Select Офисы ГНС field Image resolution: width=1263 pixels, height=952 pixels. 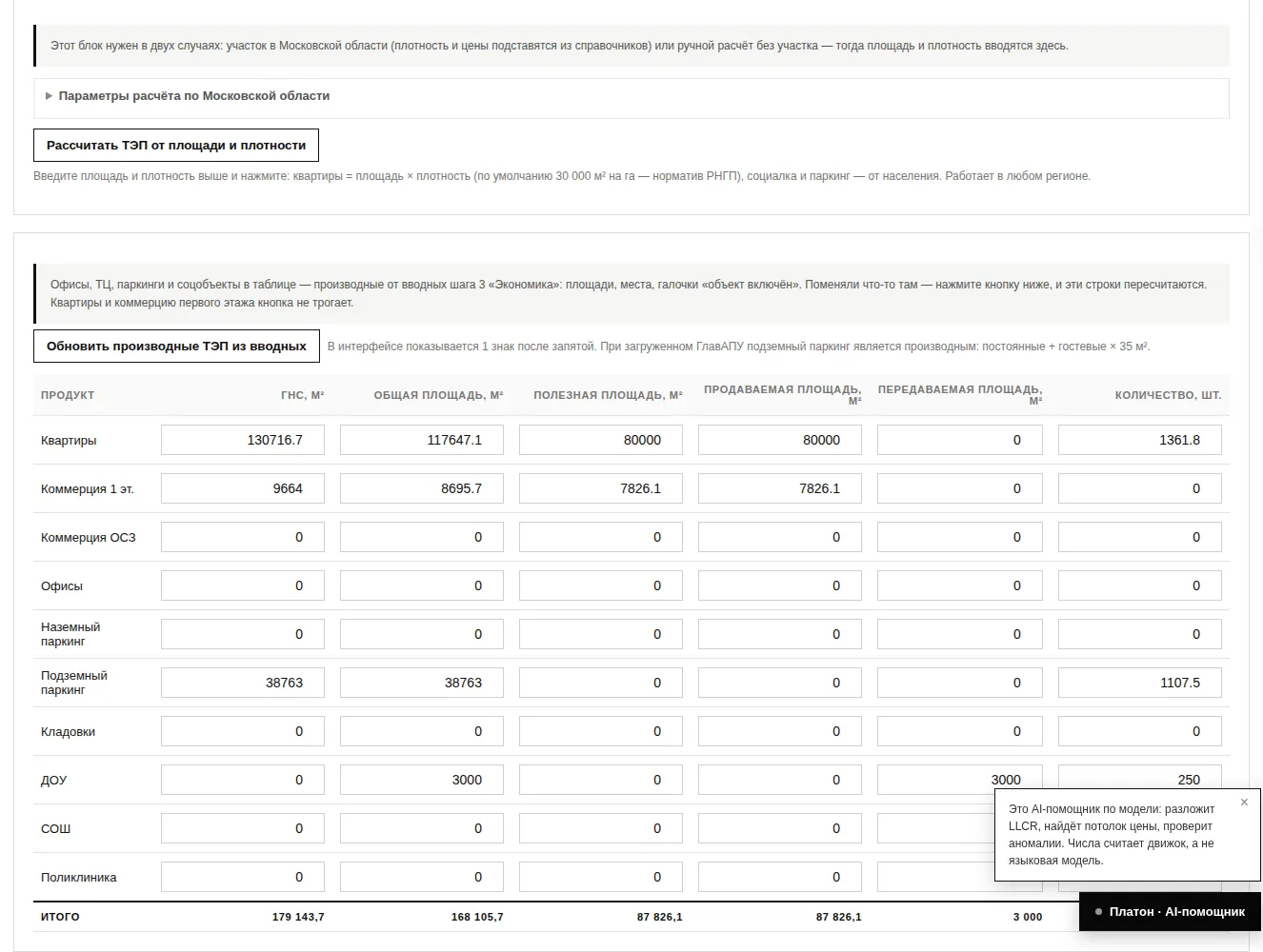[243, 585]
